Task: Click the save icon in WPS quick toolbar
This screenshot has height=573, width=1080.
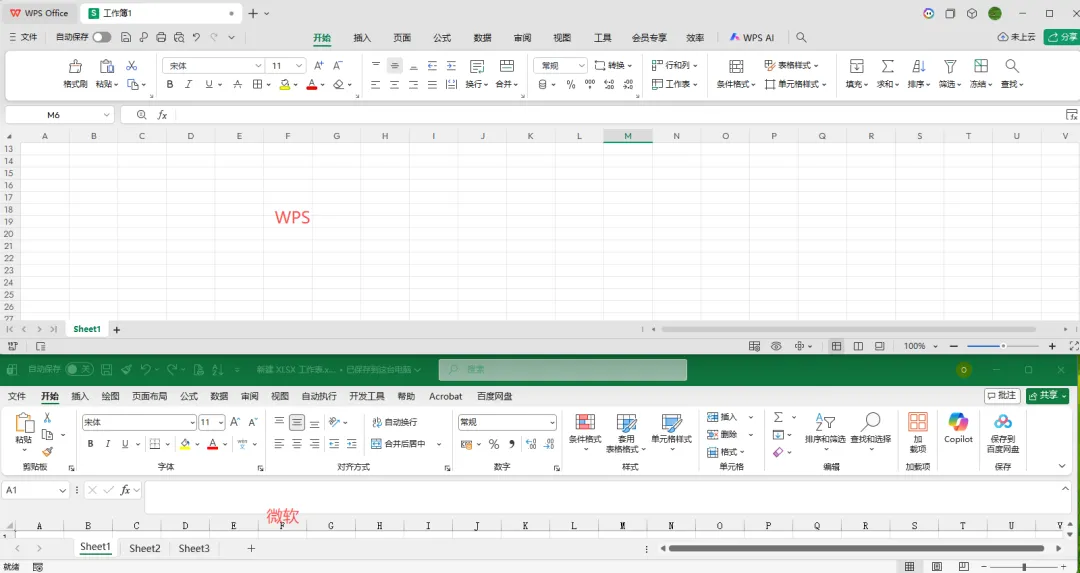Action: click(x=126, y=37)
